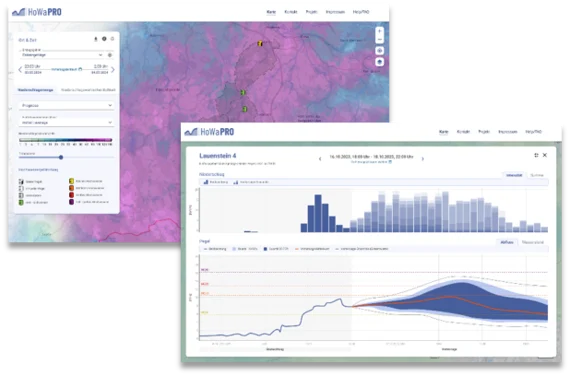The height and width of the screenshot is (376, 570).
Task: Click the yellow gauge marker on the map
Action: click(260, 44)
